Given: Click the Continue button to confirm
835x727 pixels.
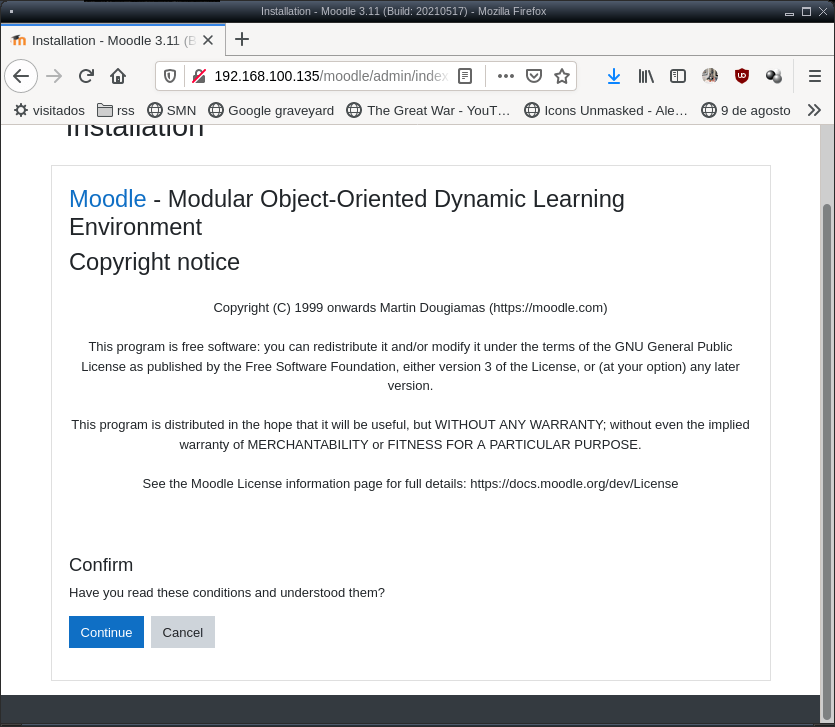Looking at the screenshot, I should point(106,632).
